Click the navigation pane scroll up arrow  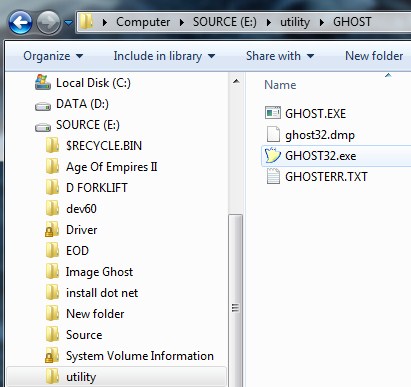[236, 81]
